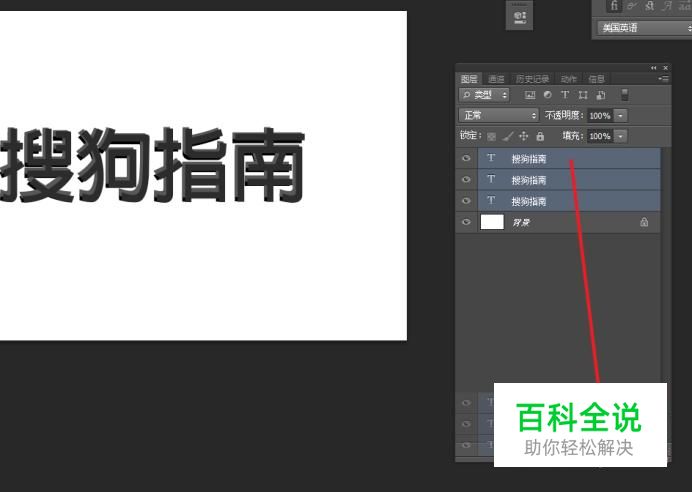Select the 背景 layer name

click(x=521, y=222)
